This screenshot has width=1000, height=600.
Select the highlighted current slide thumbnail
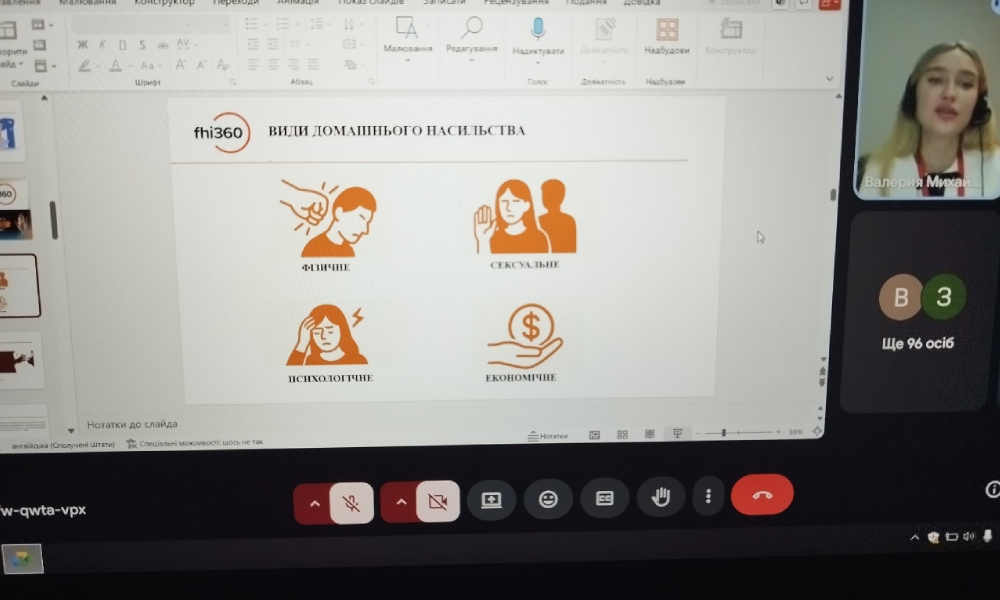coord(19,285)
